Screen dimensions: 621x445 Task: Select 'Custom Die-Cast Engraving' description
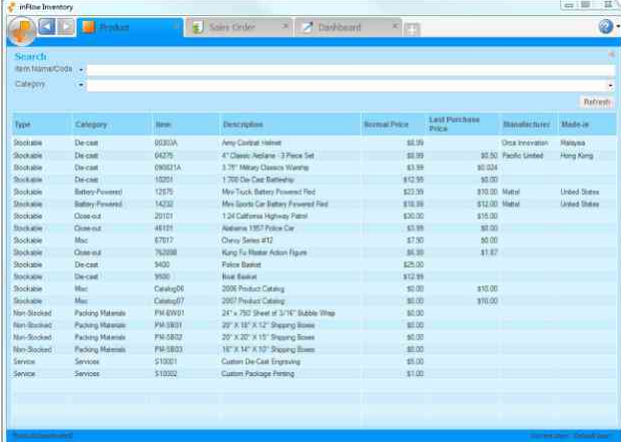261,361
